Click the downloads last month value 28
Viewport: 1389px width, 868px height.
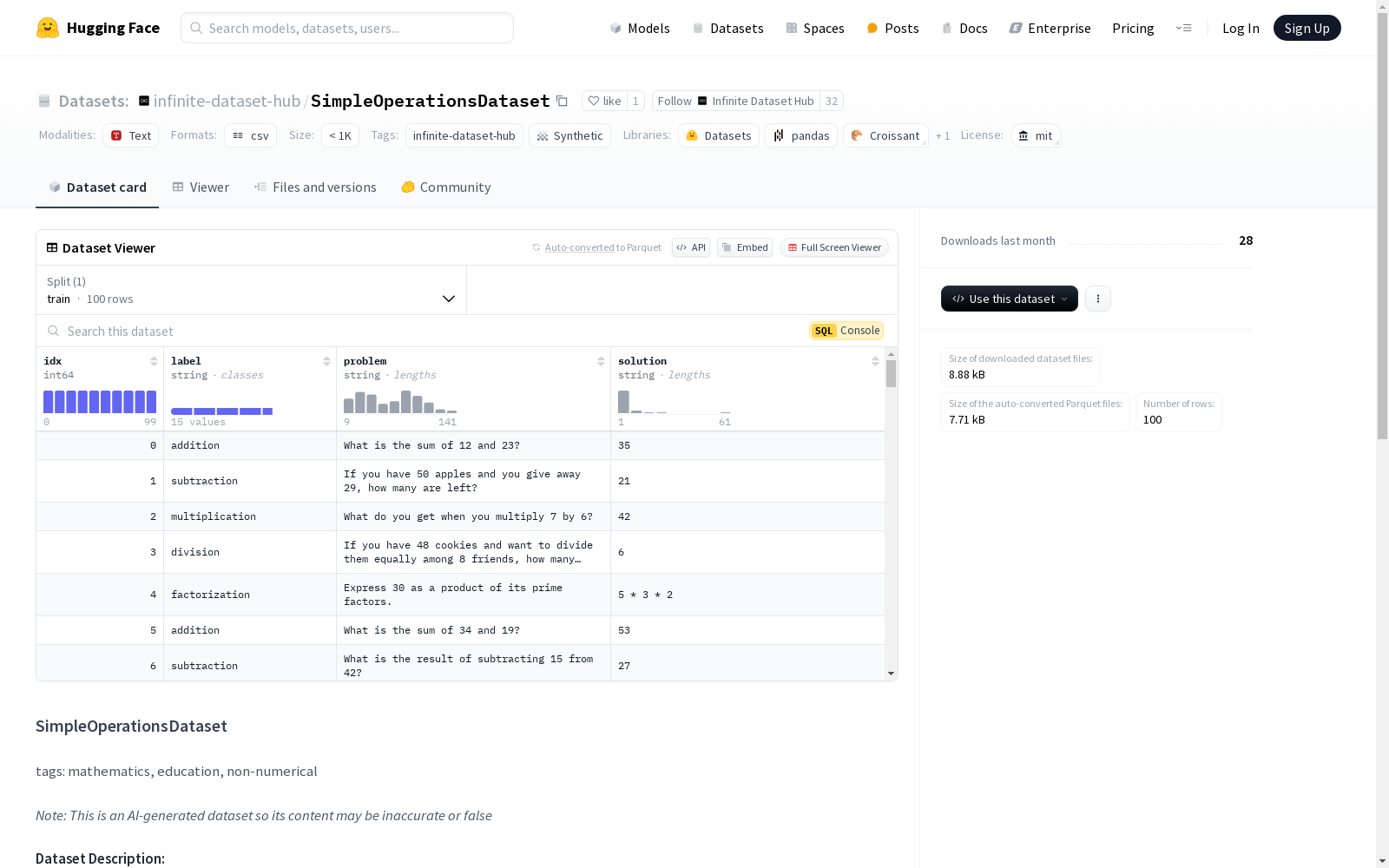(1246, 240)
